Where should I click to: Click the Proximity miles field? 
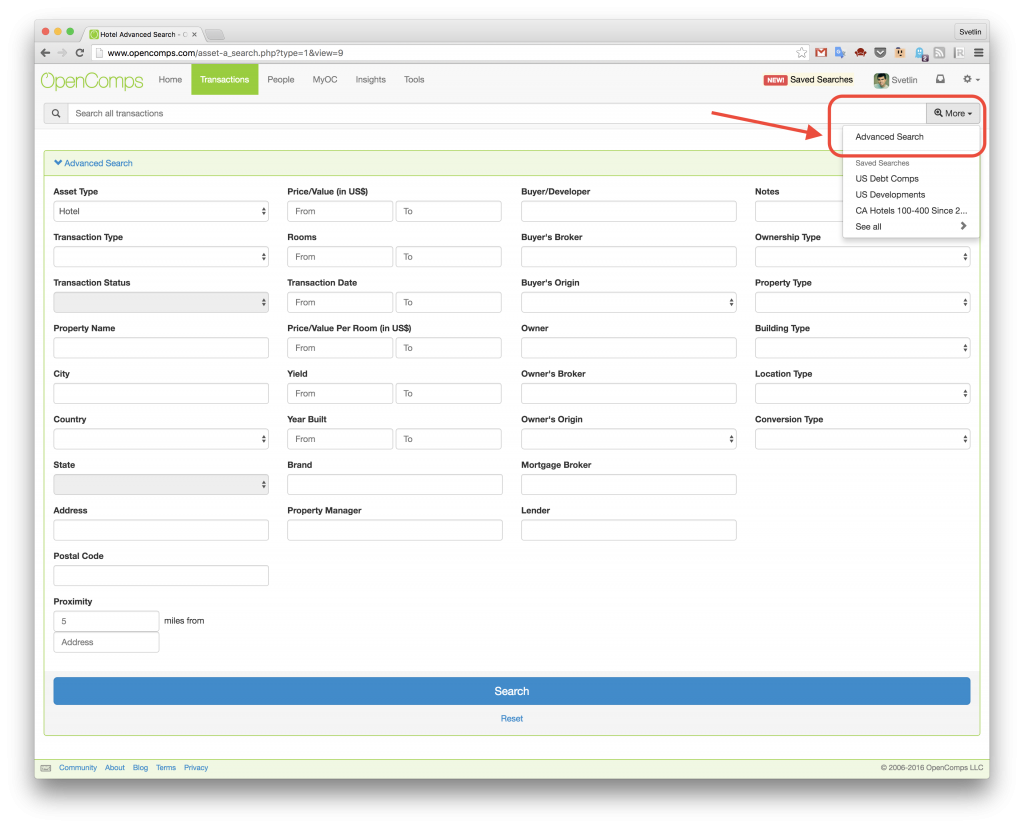106,622
